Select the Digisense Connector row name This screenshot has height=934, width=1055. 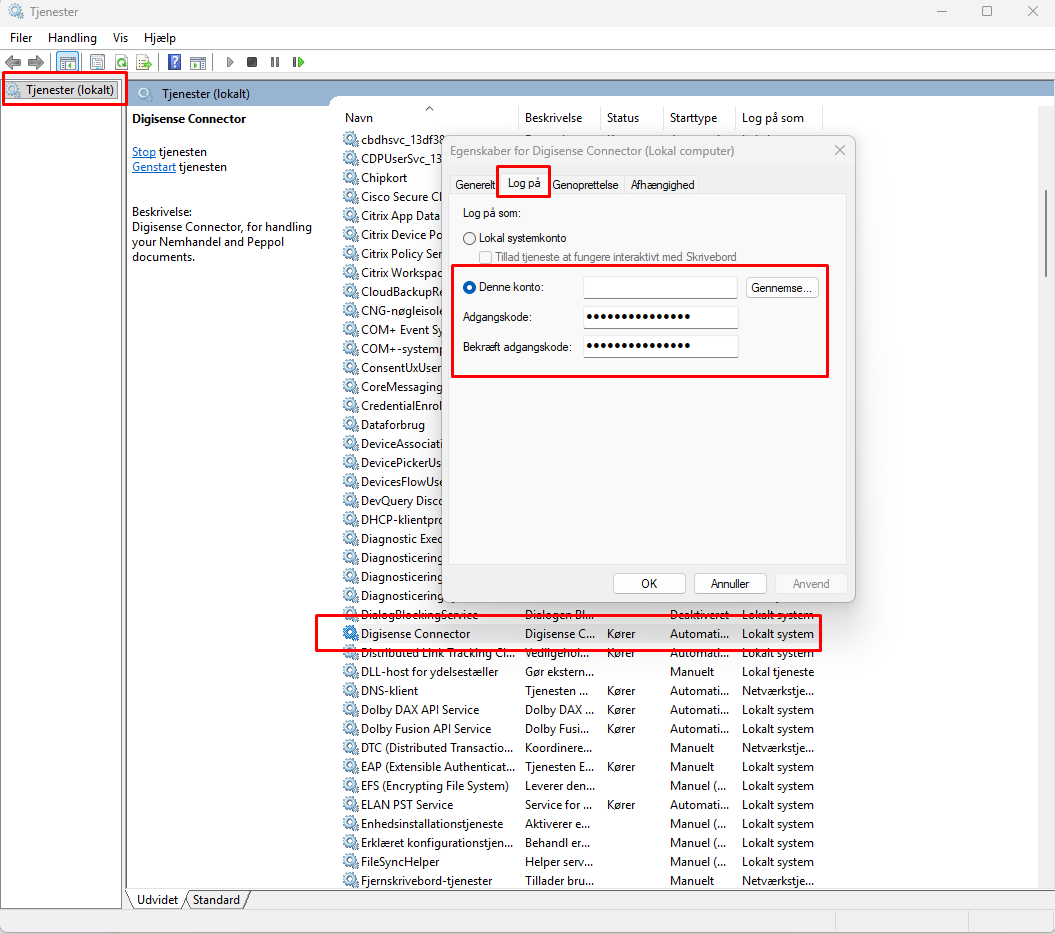coord(415,634)
